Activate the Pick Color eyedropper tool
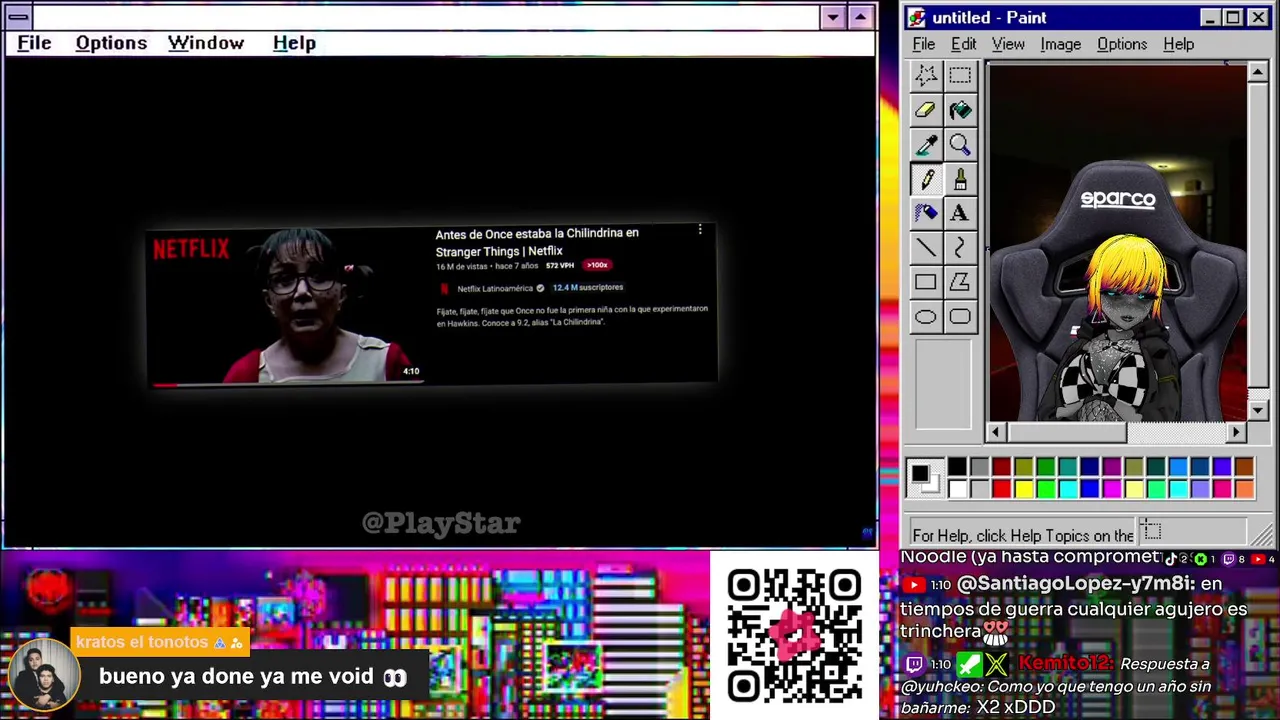The image size is (1280, 720). (926, 145)
